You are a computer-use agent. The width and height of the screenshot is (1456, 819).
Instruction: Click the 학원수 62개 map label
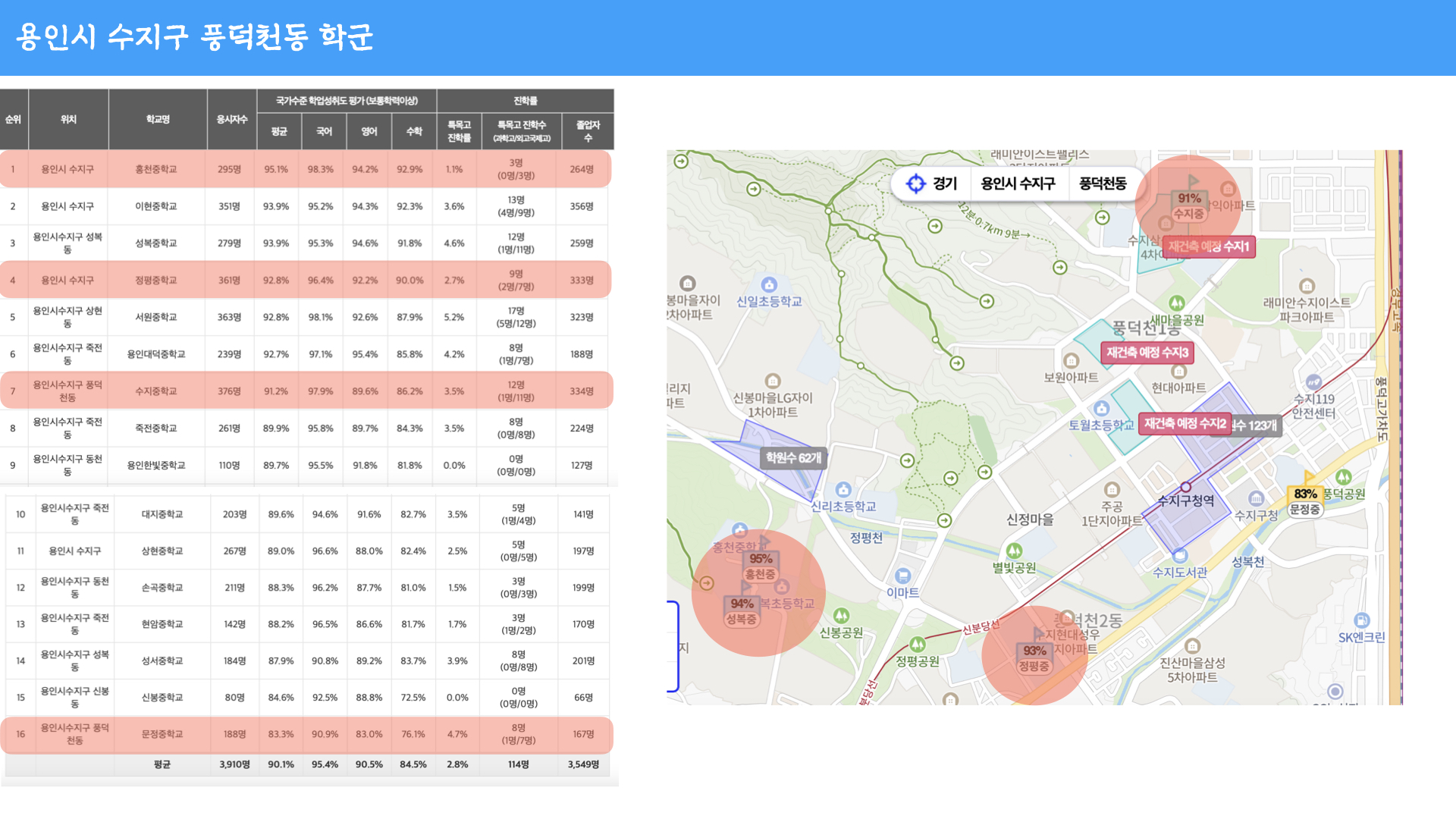point(793,458)
